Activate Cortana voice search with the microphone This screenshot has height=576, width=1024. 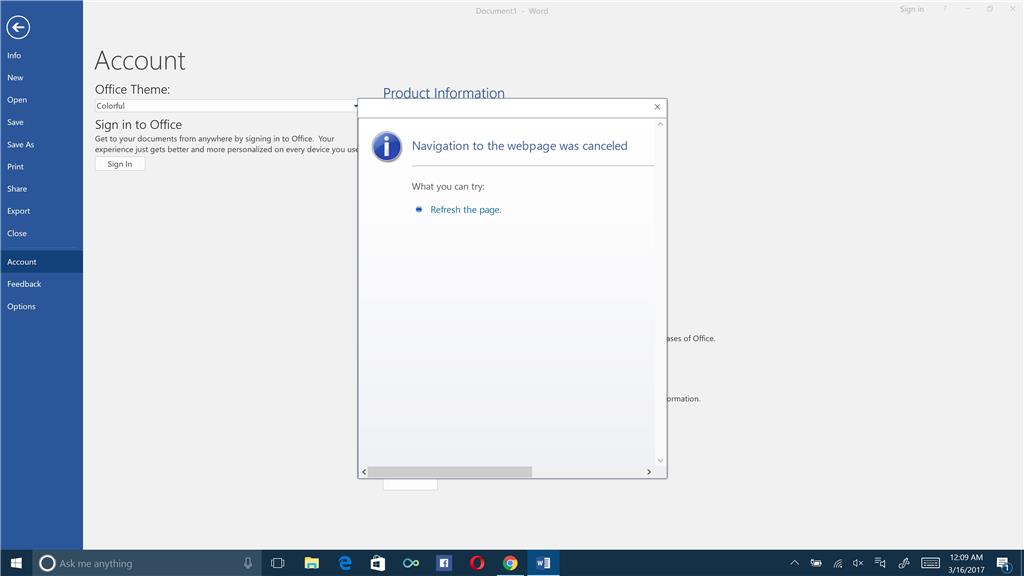click(x=247, y=563)
